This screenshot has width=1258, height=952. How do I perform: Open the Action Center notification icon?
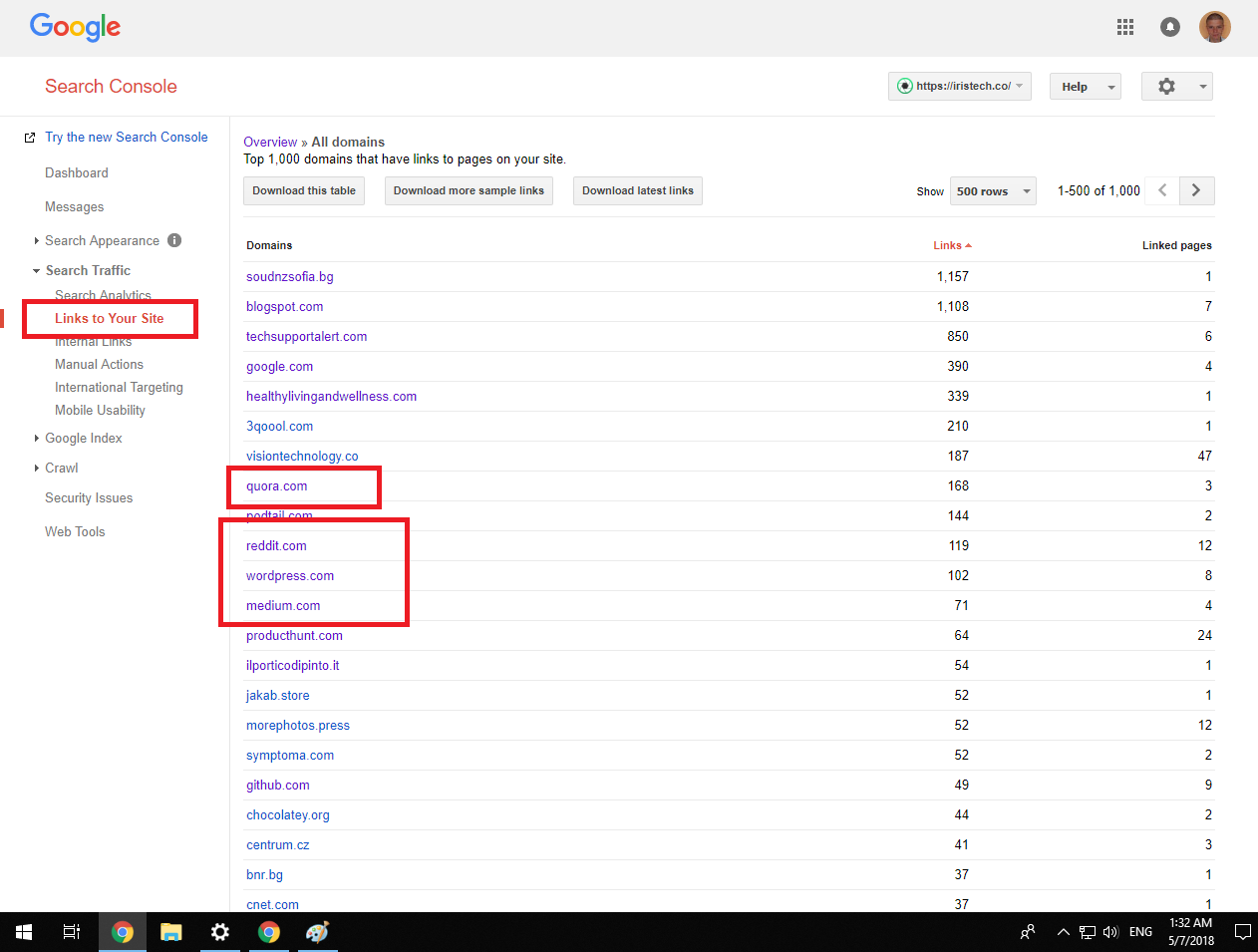point(1242,932)
